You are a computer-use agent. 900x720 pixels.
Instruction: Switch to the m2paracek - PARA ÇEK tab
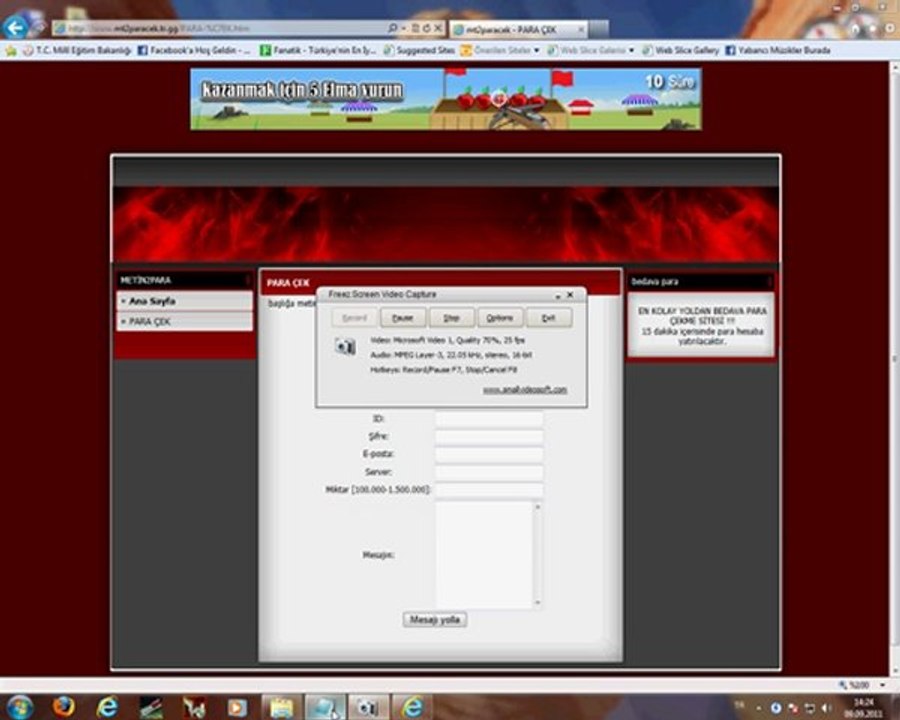pos(518,29)
